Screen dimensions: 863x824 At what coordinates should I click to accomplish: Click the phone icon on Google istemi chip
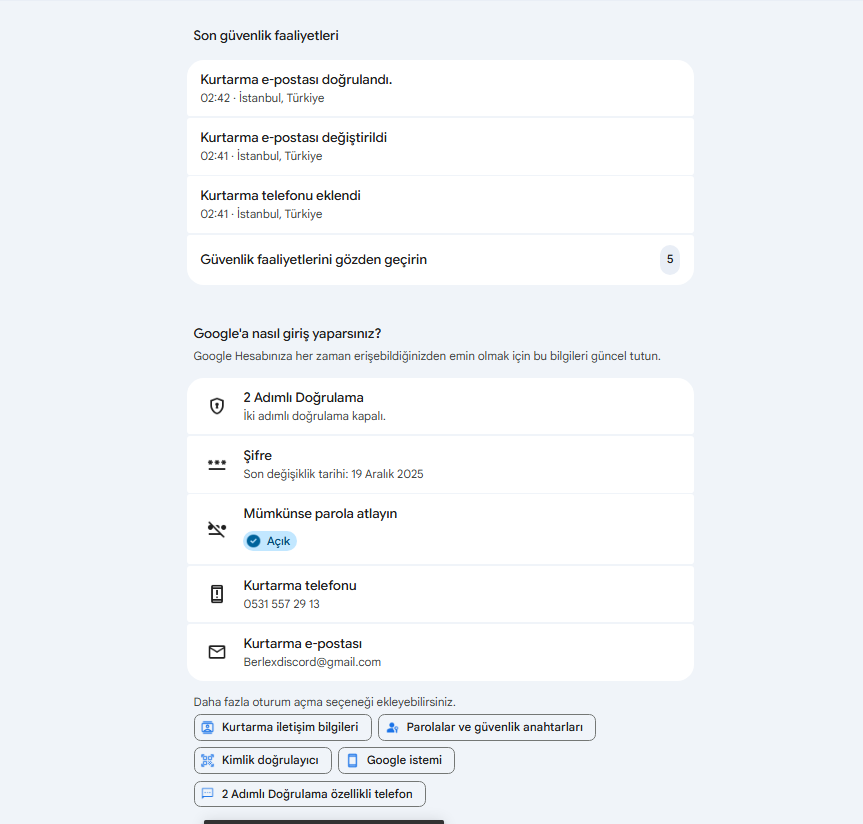[353, 761]
